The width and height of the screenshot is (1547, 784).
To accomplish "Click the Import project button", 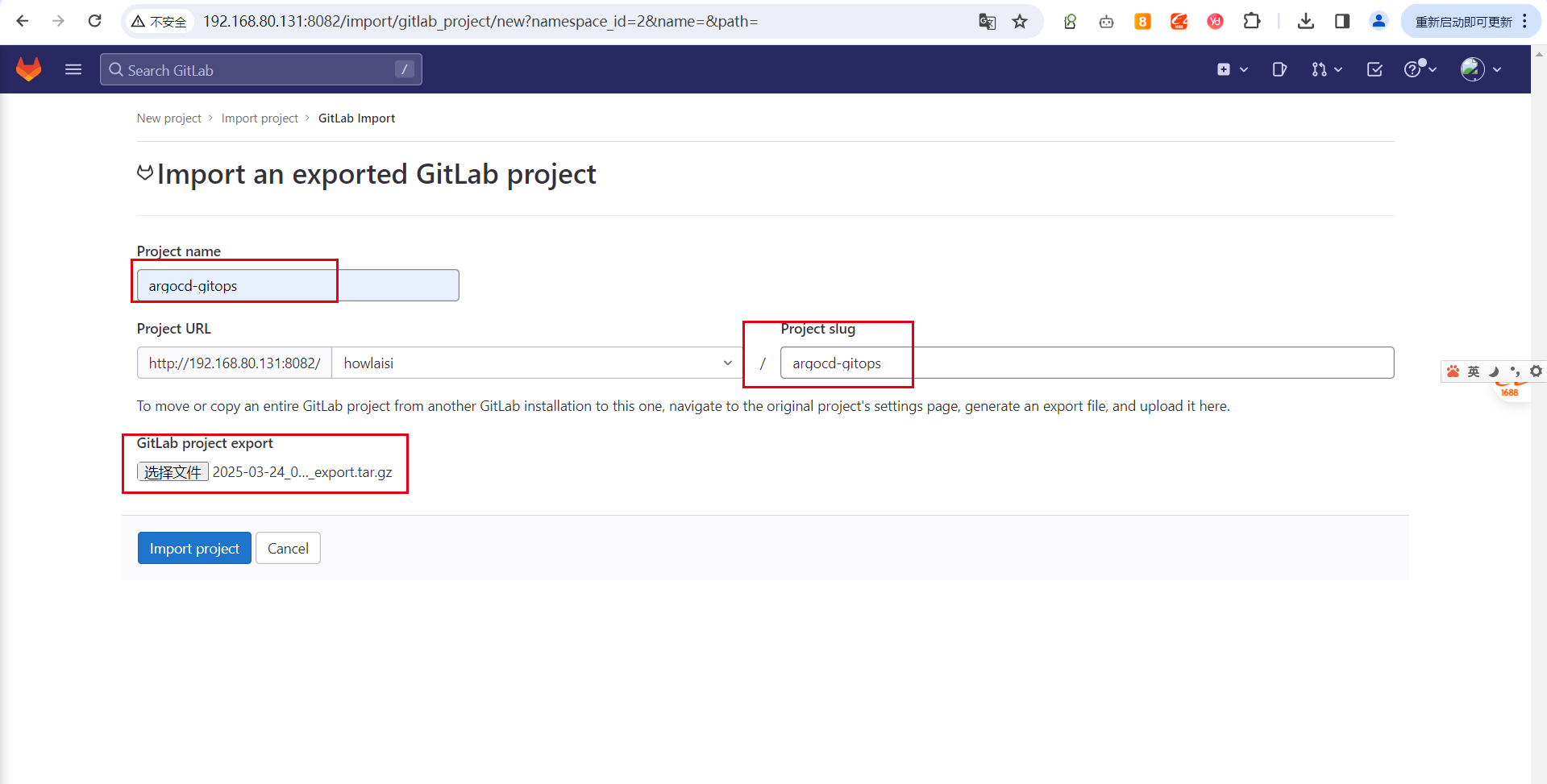I will click(194, 548).
